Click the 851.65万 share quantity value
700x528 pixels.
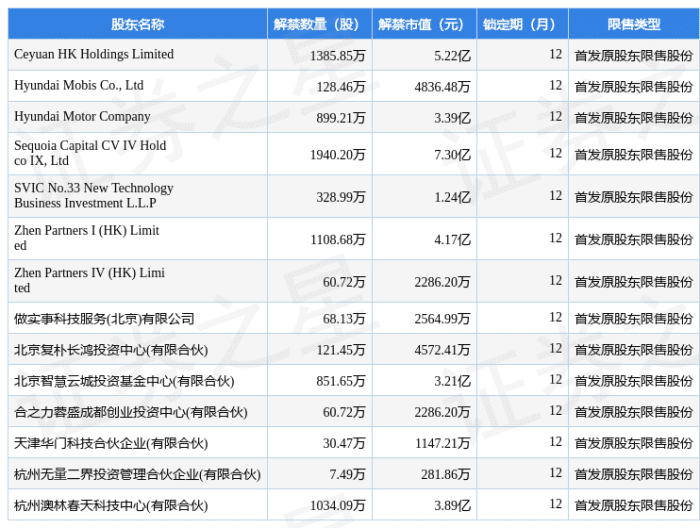click(341, 381)
